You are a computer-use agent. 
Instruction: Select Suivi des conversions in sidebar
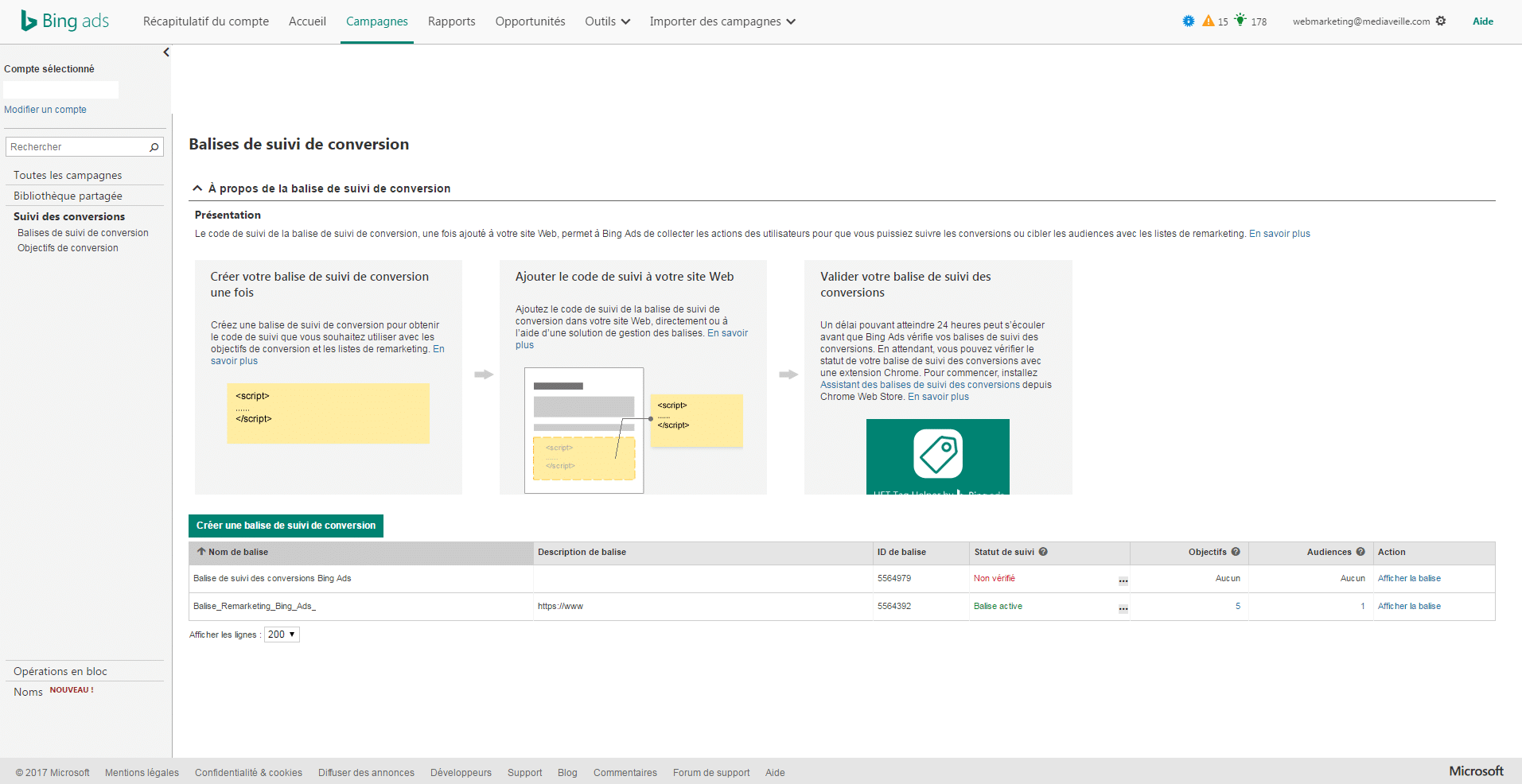click(x=69, y=216)
